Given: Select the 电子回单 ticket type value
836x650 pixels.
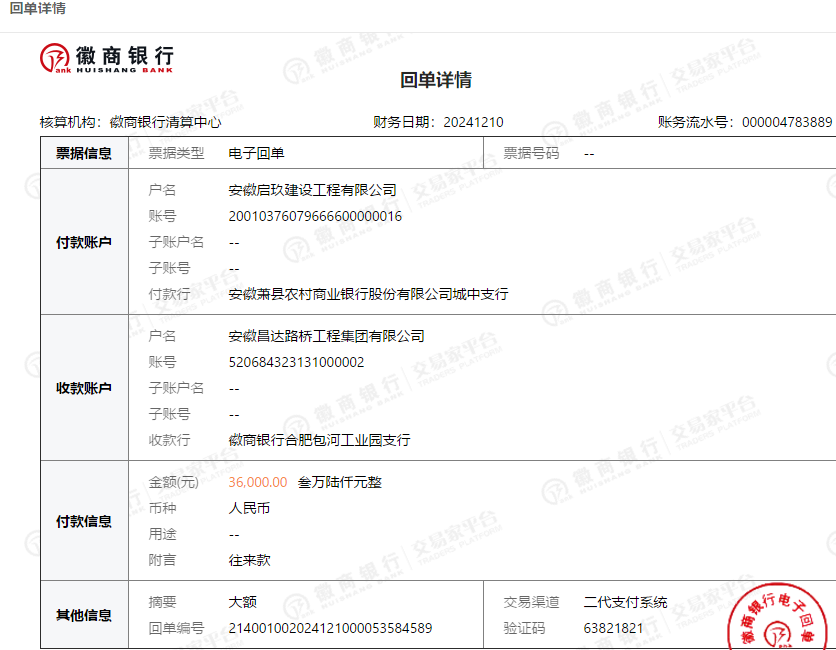Looking at the screenshot, I should [257, 153].
